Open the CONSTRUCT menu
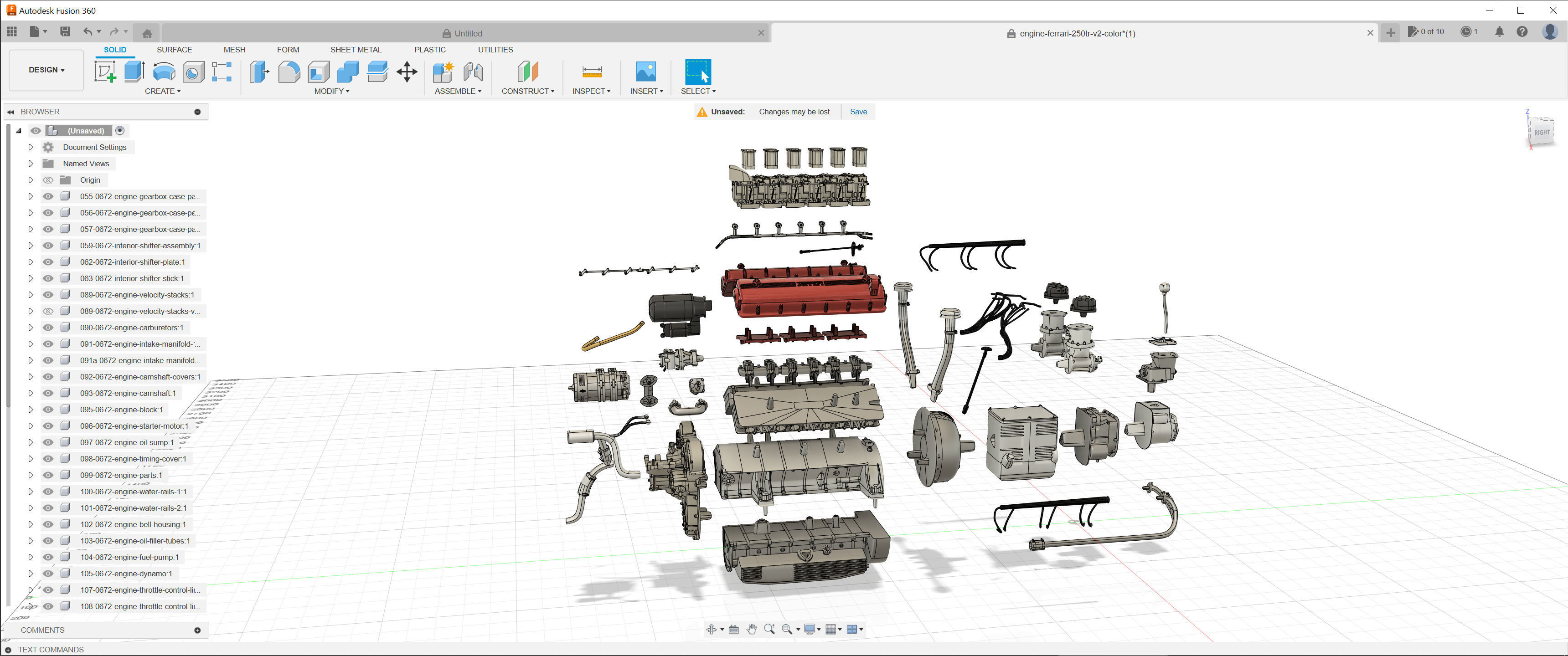This screenshot has height=656, width=1568. [528, 91]
